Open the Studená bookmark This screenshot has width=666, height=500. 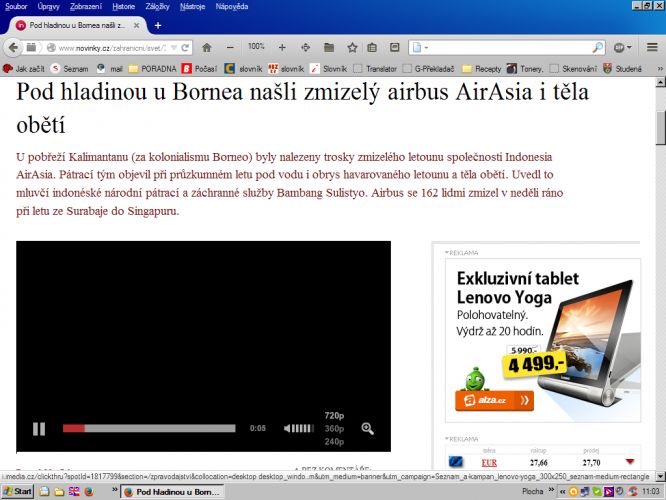(x=622, y=68)
